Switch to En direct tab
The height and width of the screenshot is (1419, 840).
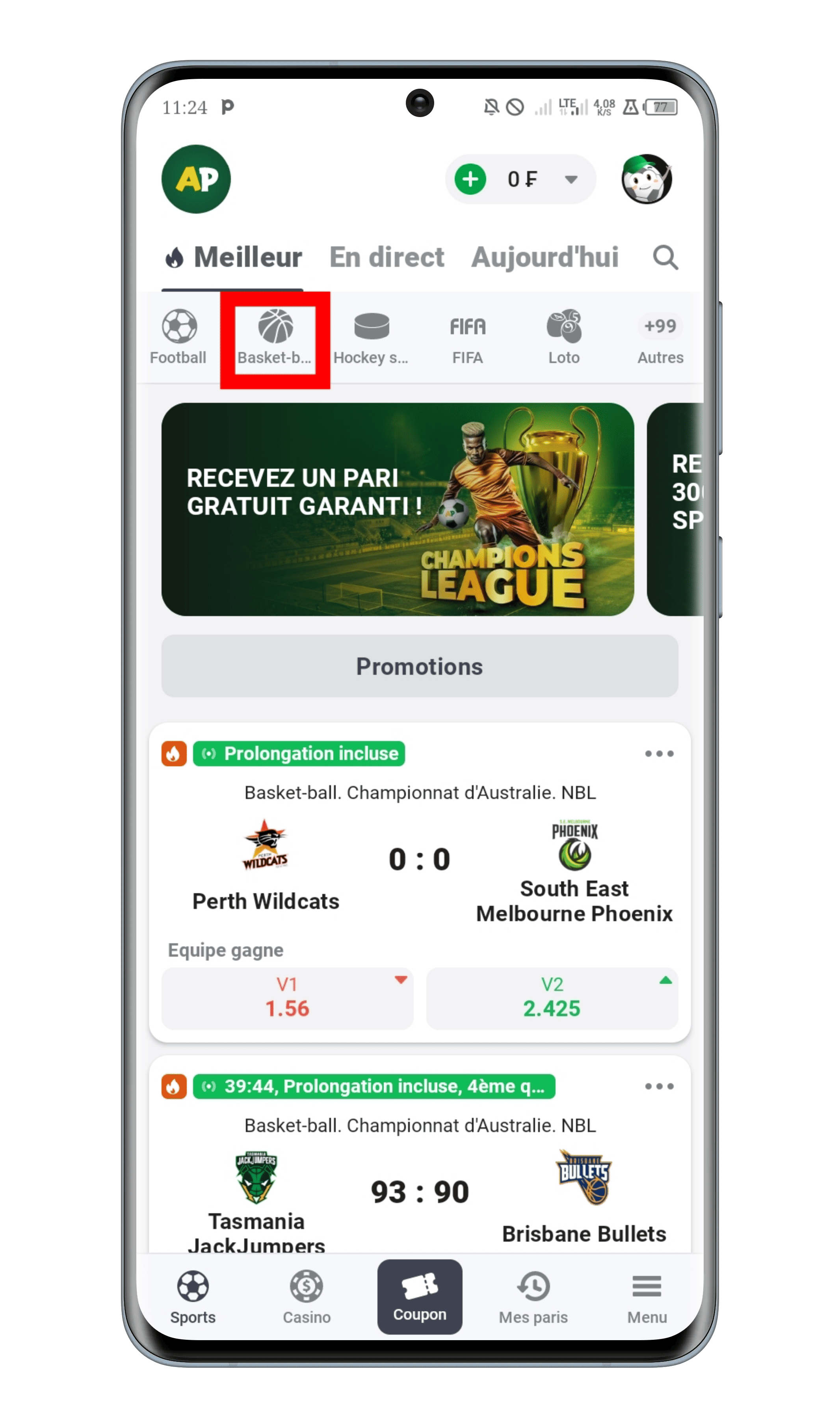click(387, 256)
